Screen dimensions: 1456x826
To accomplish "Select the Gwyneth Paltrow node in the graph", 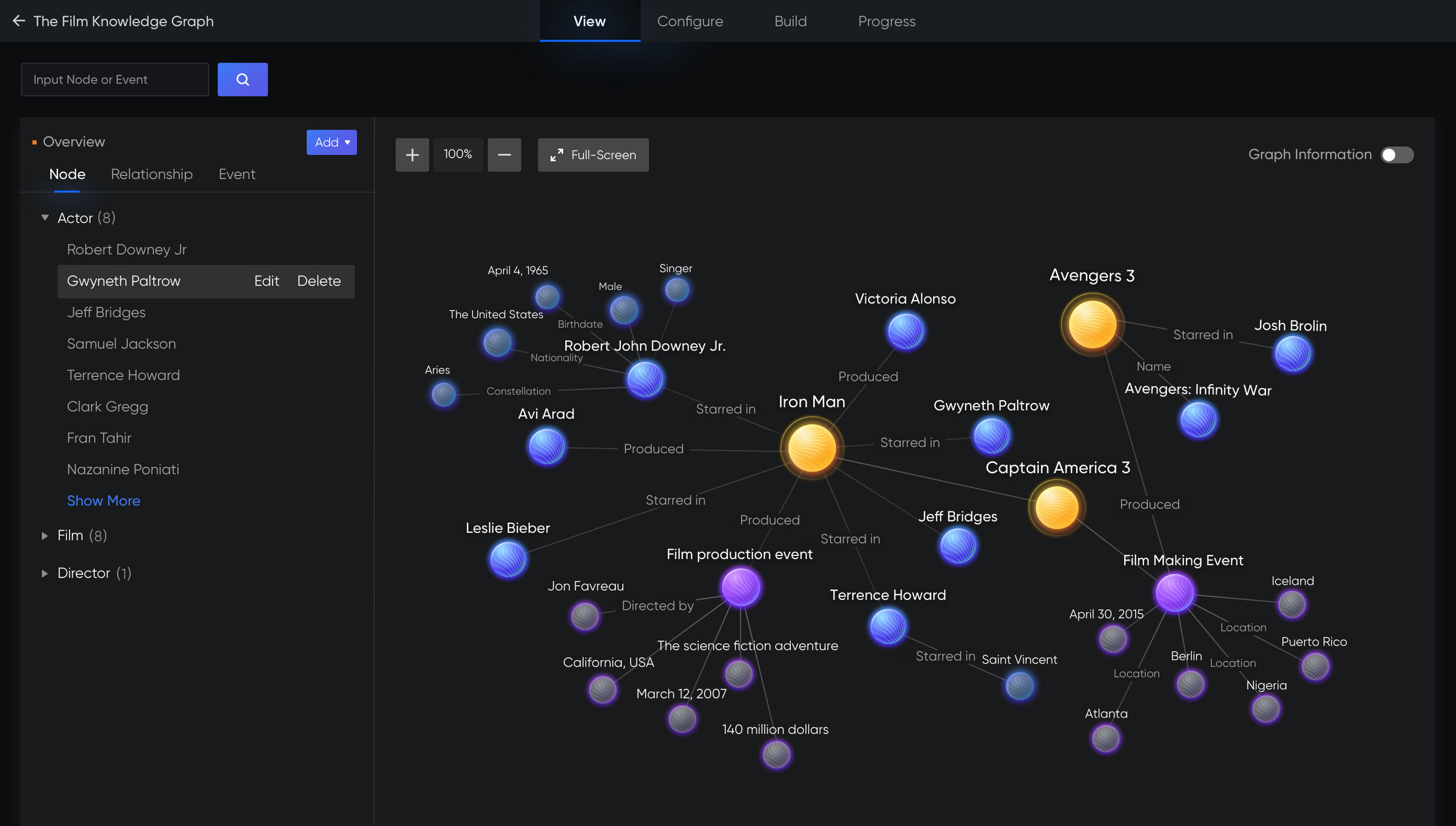I will tap(991, 435).
